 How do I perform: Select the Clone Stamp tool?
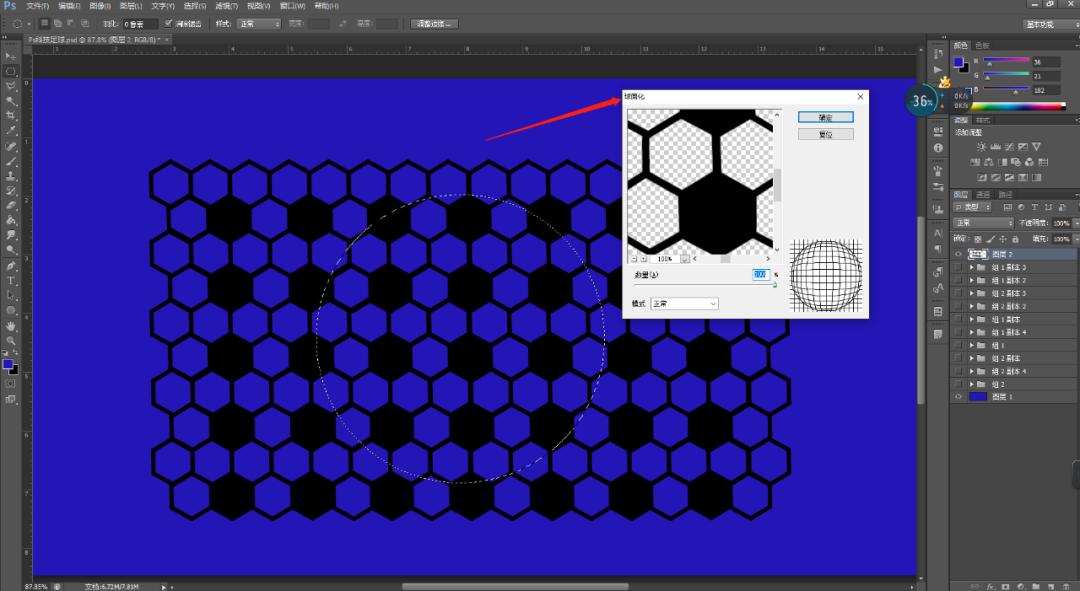point(11,176)
